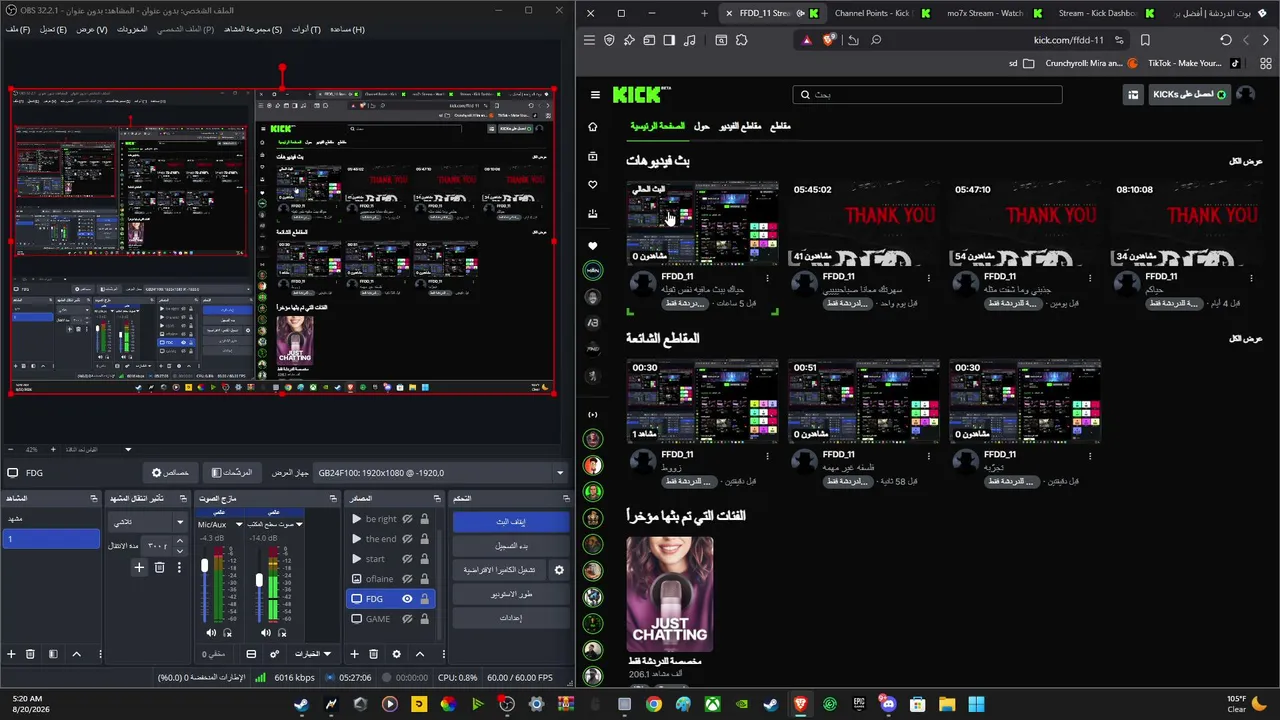
Task: Stop streaming with the blue OBS button
Action: coord(510,522)
